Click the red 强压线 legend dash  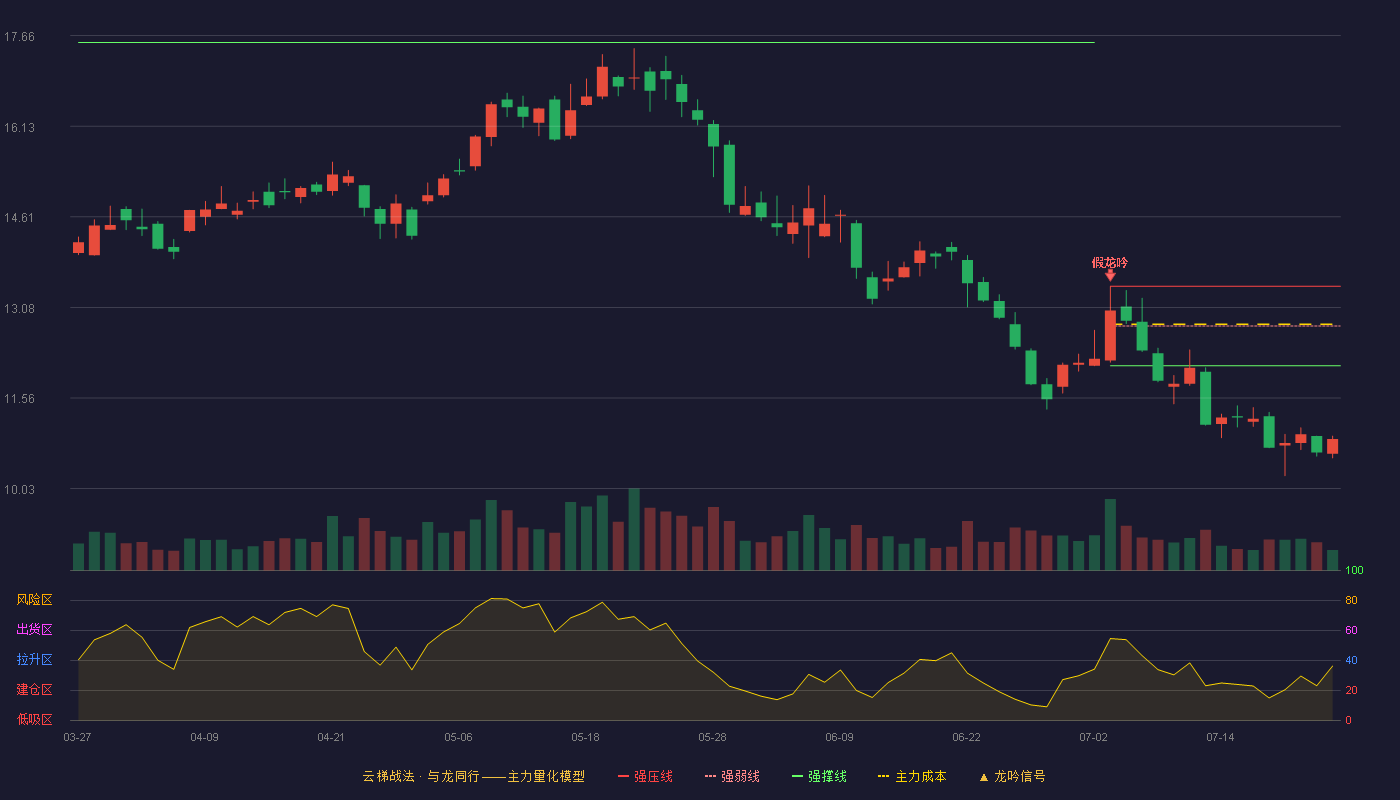(623, 776)
